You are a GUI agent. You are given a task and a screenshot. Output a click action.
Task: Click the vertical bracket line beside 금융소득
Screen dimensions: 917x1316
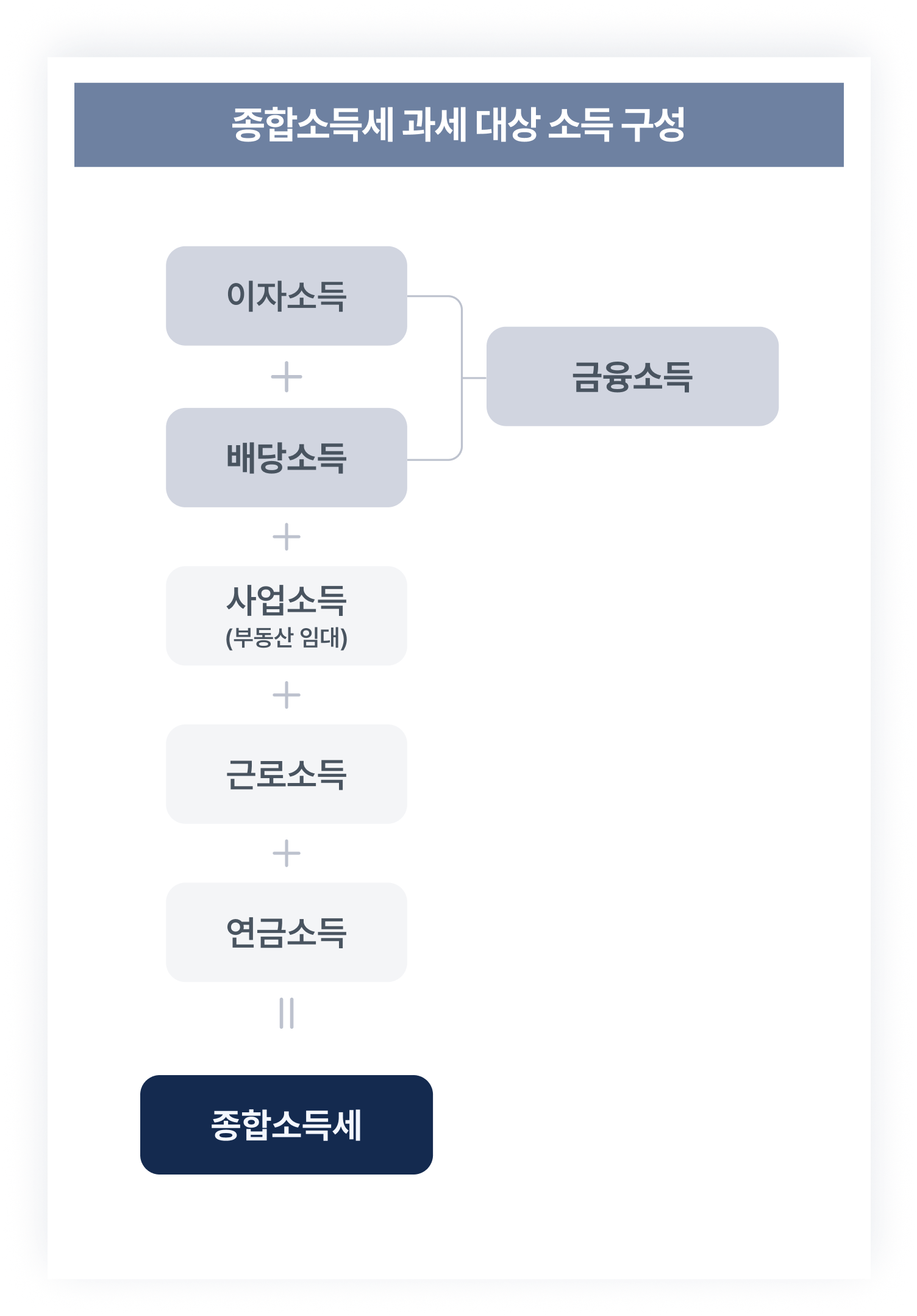462,378
